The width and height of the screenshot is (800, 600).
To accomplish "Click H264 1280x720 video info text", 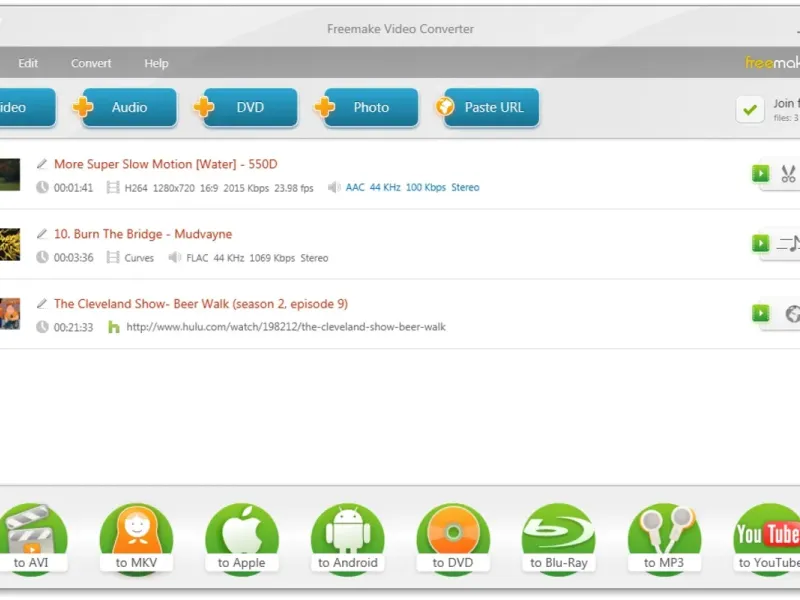I will [219, 188].
